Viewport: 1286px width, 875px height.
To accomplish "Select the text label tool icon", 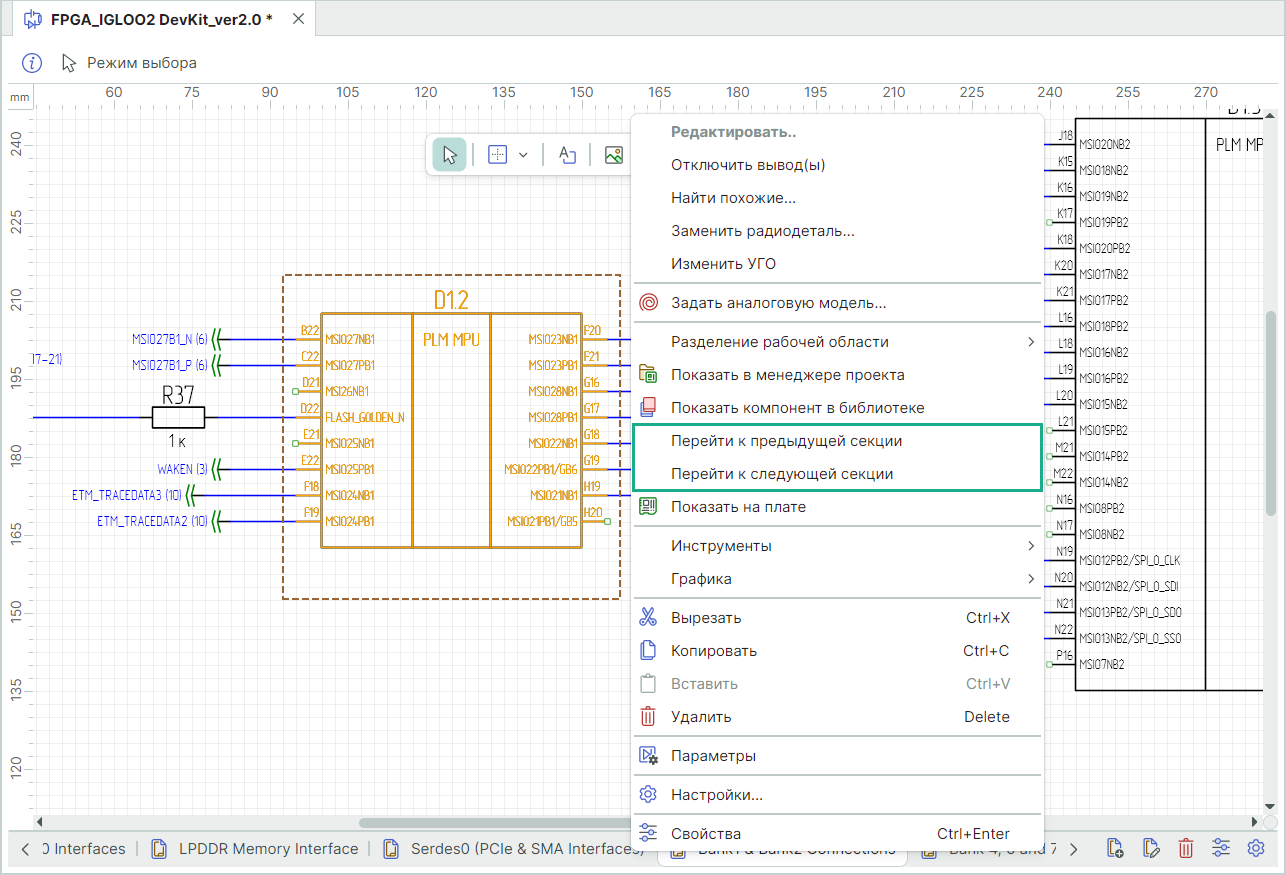I will click(x=567, y=155).
